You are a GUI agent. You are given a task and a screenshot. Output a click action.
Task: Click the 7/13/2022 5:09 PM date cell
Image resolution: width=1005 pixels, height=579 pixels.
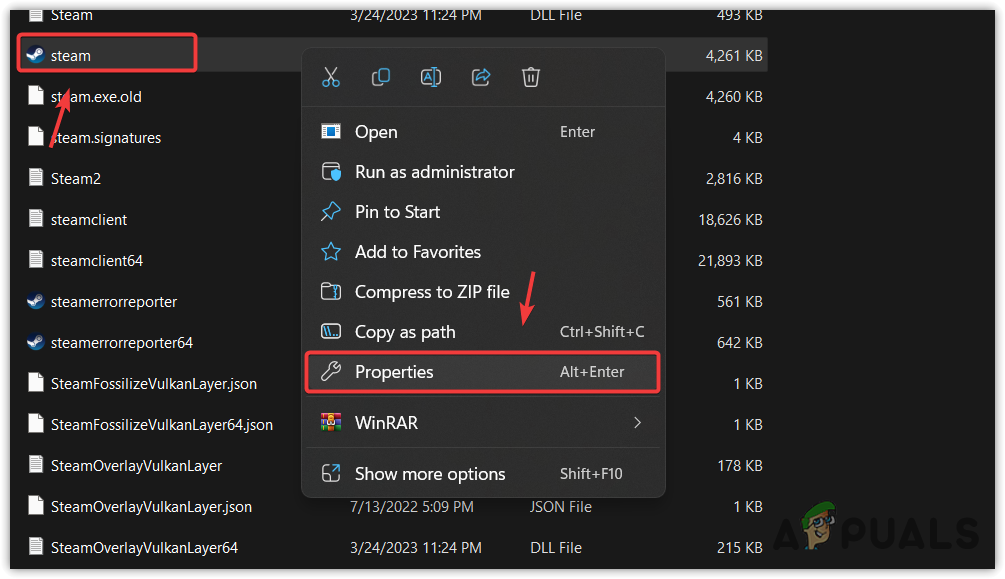(x=411, y=507)
